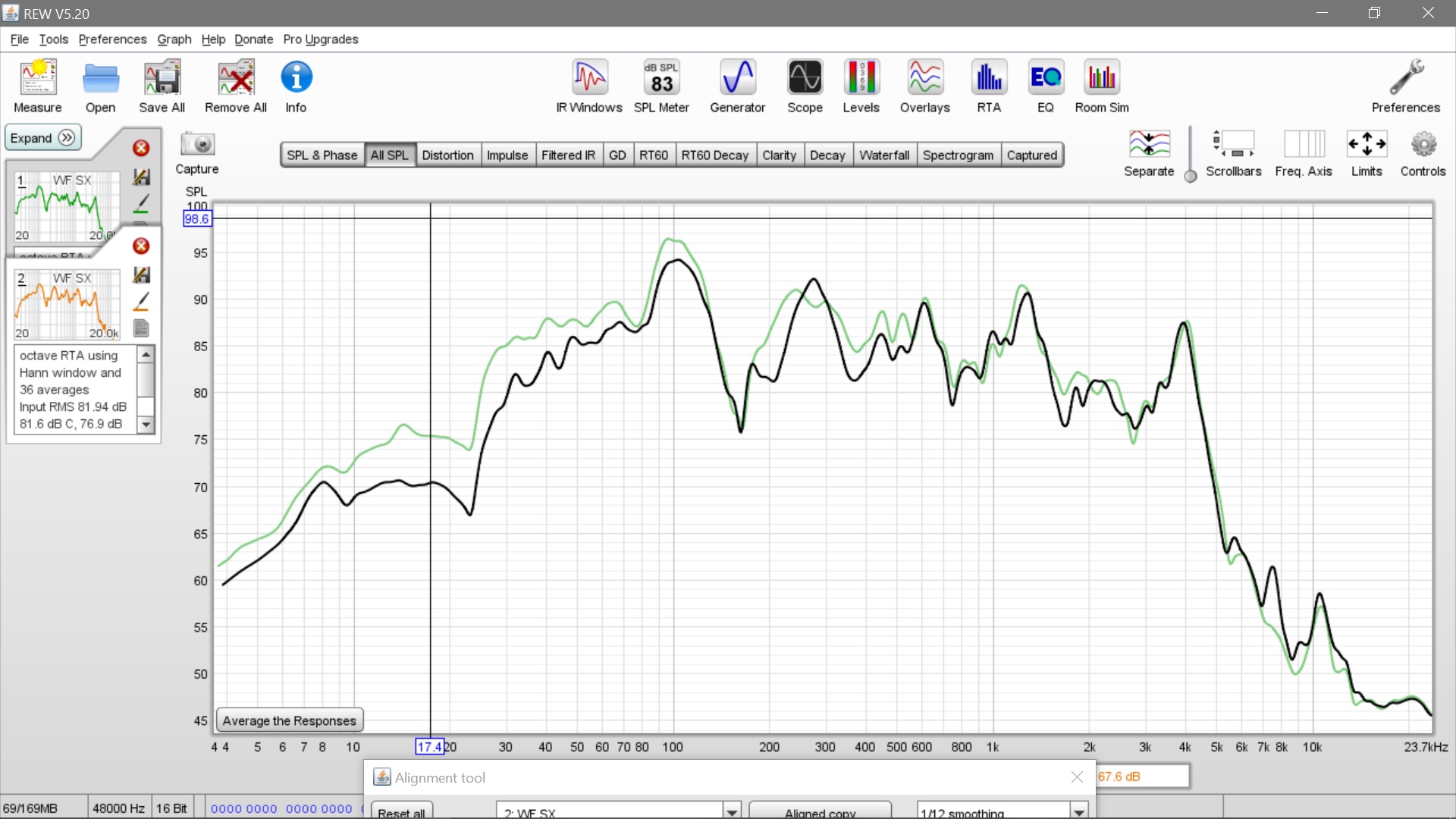Open the Pro Upgrades menu
This screenshot has height=819, width=1456.
321,39
